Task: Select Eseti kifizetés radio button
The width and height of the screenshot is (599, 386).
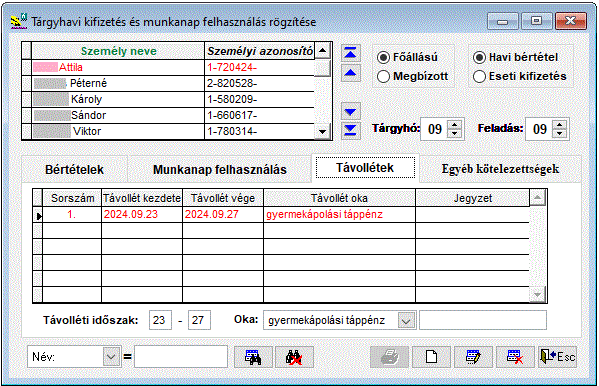Action: pyautogui.click(x=479, y=76)
